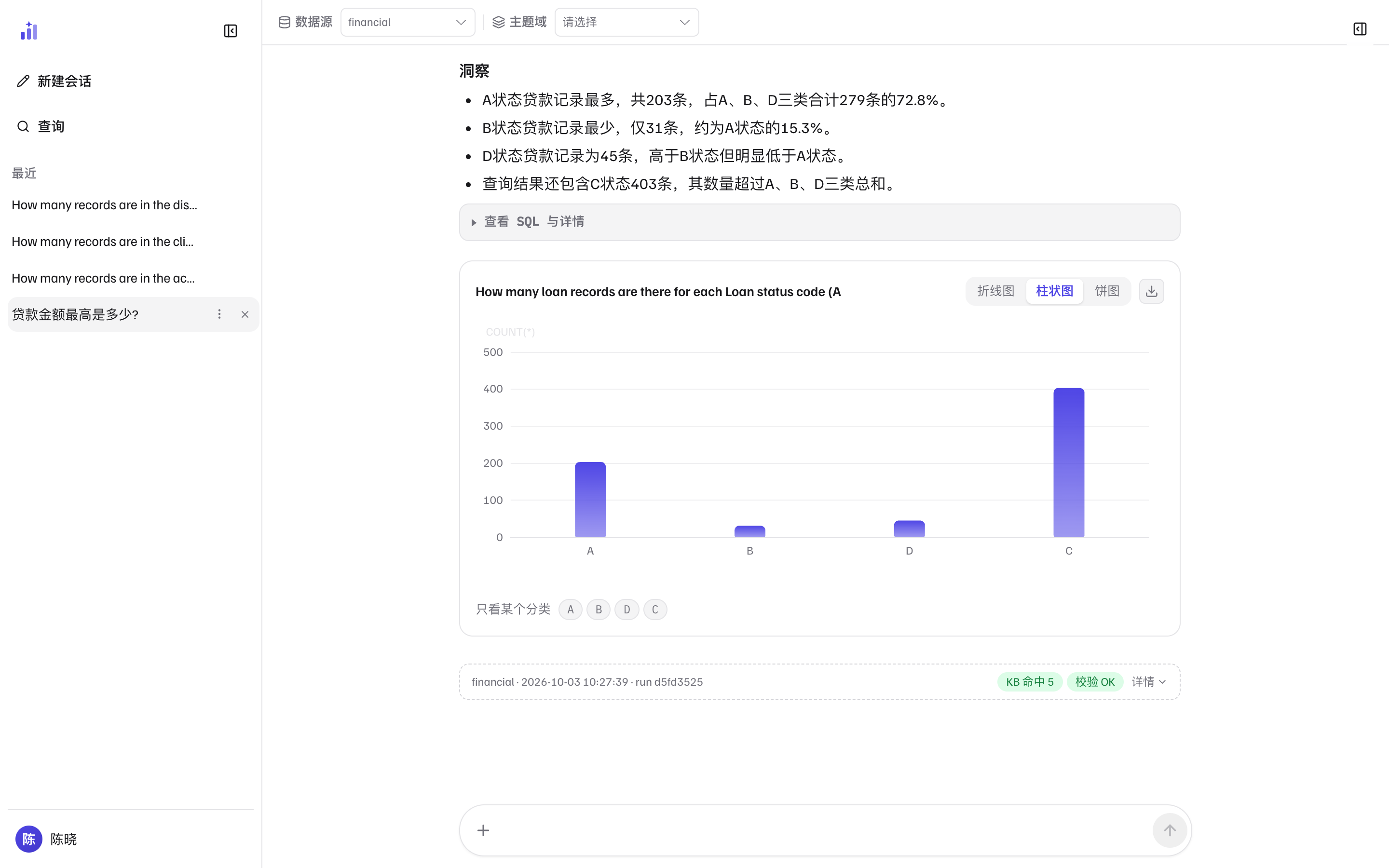Click the plus attachment icon in input

(483, 830)
